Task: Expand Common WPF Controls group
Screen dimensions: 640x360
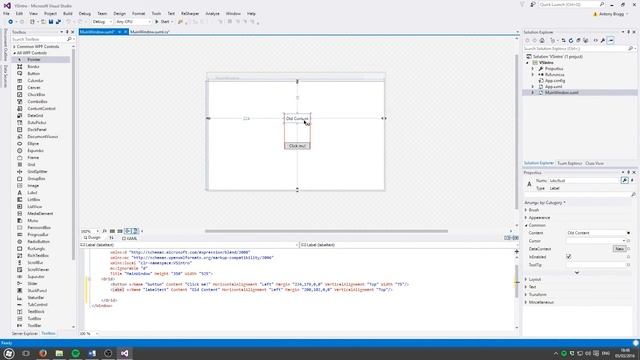Action: pyautogui.click(x=14, y=47)
